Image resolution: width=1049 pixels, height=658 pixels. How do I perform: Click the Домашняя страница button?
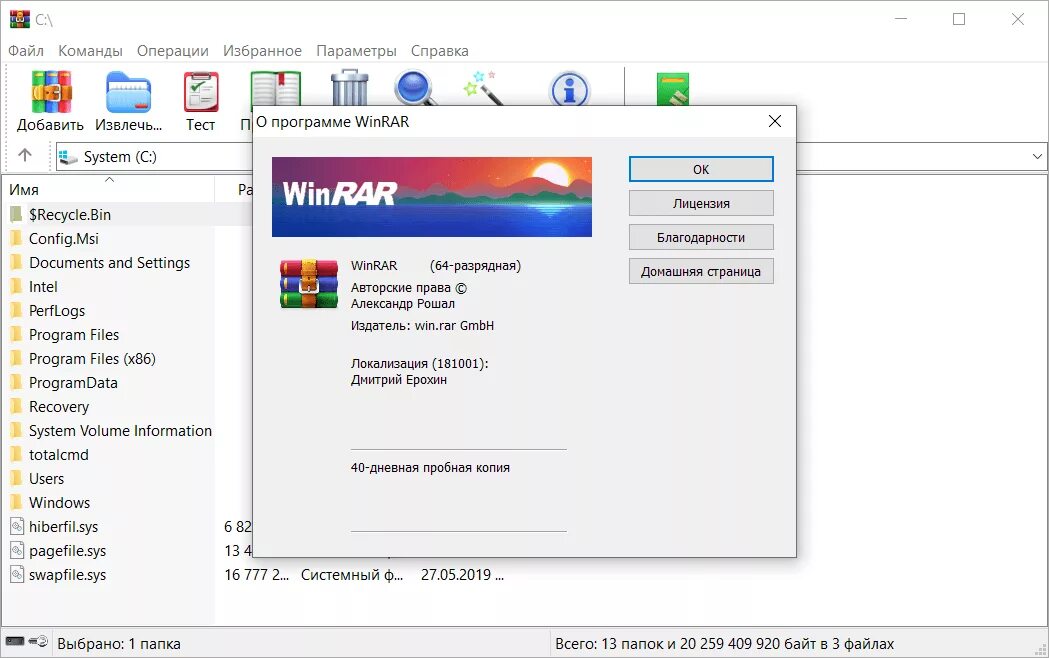[701, 271]
